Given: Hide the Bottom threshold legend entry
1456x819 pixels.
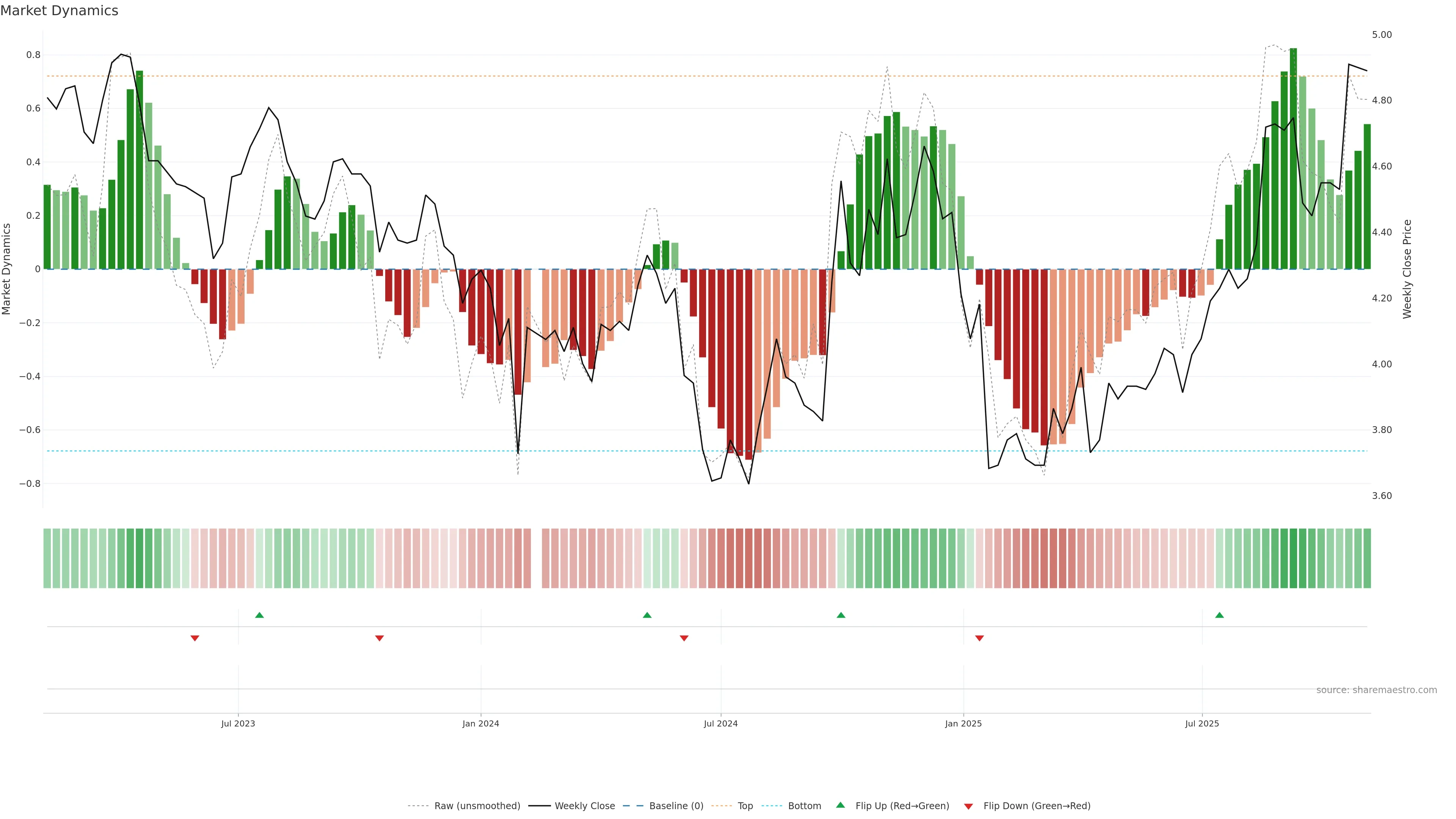Looking at the screenshot, I should [804, 806].
